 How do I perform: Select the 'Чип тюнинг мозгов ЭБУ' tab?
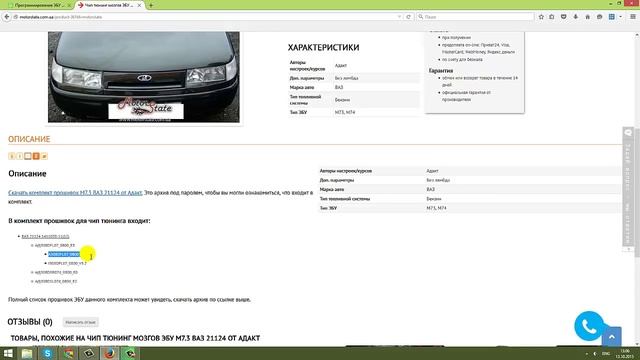coord(108,5)
